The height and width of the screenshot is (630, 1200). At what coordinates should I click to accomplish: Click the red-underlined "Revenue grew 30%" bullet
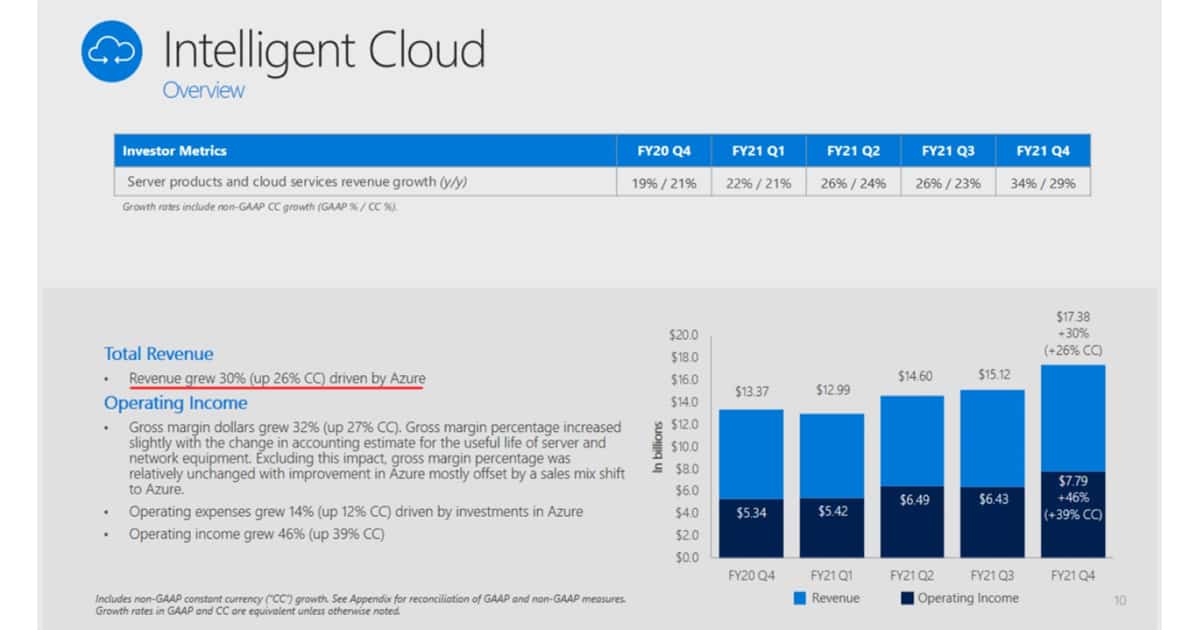pos(277,378)
